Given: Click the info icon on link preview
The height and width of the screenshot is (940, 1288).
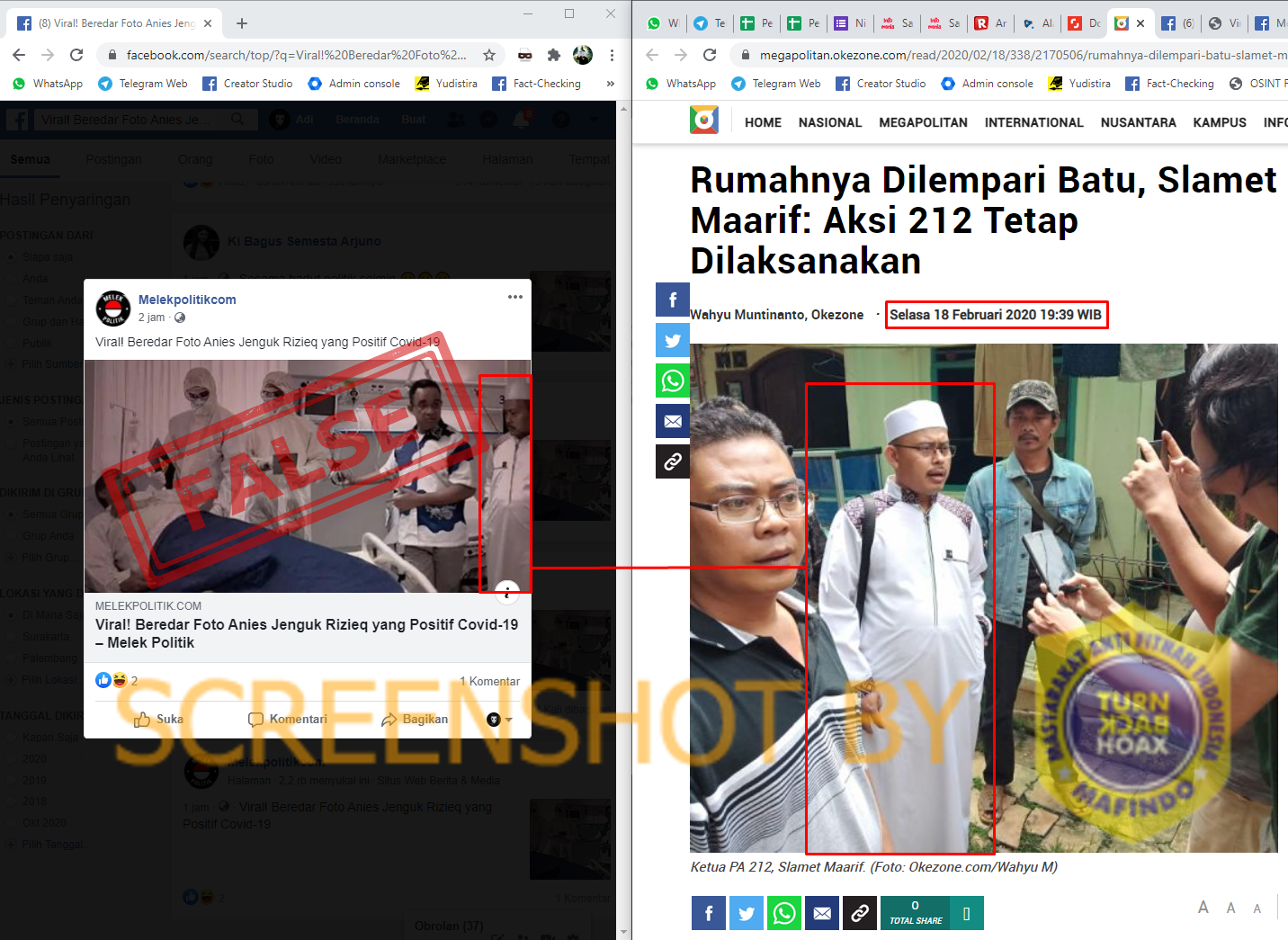Looking at the screenshot, I should click(x=507, y=593).
